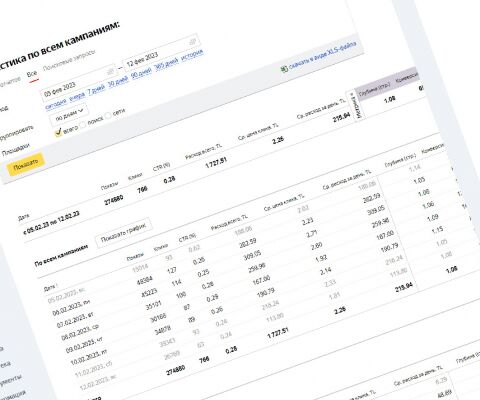Open the "история" link
The height and width of the screenshot is (400, 480).
192,55
